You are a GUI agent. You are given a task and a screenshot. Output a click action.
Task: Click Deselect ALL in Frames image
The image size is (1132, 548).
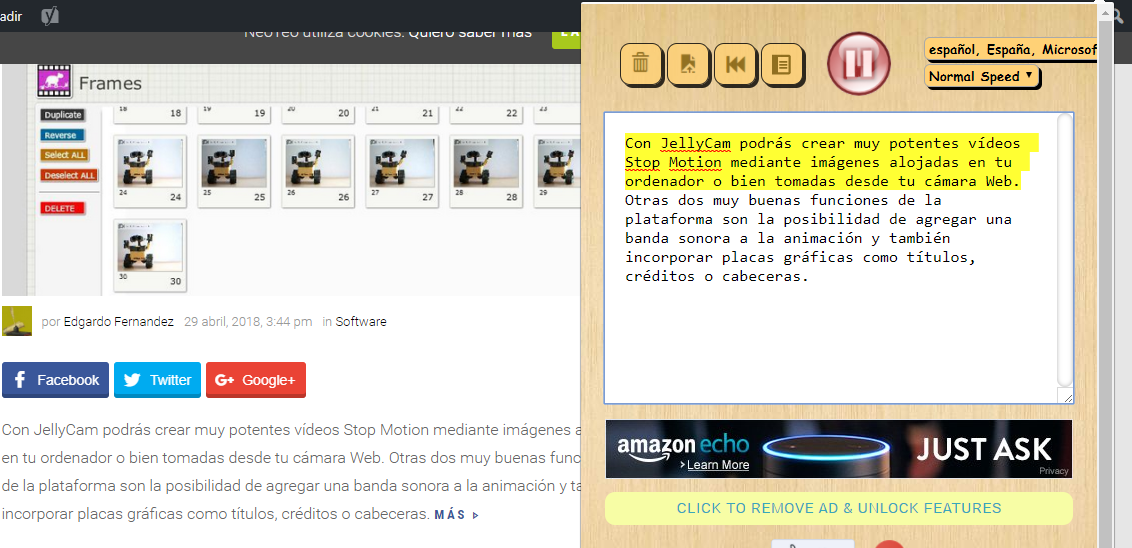pyautogui.click(x=69, y=175)
